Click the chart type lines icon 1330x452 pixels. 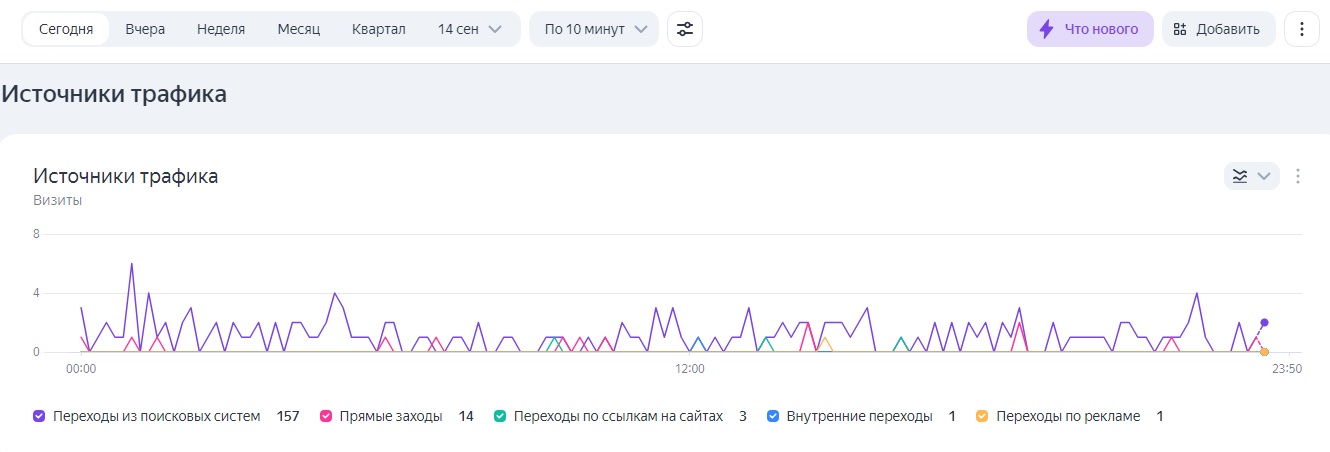[1240, 176]
